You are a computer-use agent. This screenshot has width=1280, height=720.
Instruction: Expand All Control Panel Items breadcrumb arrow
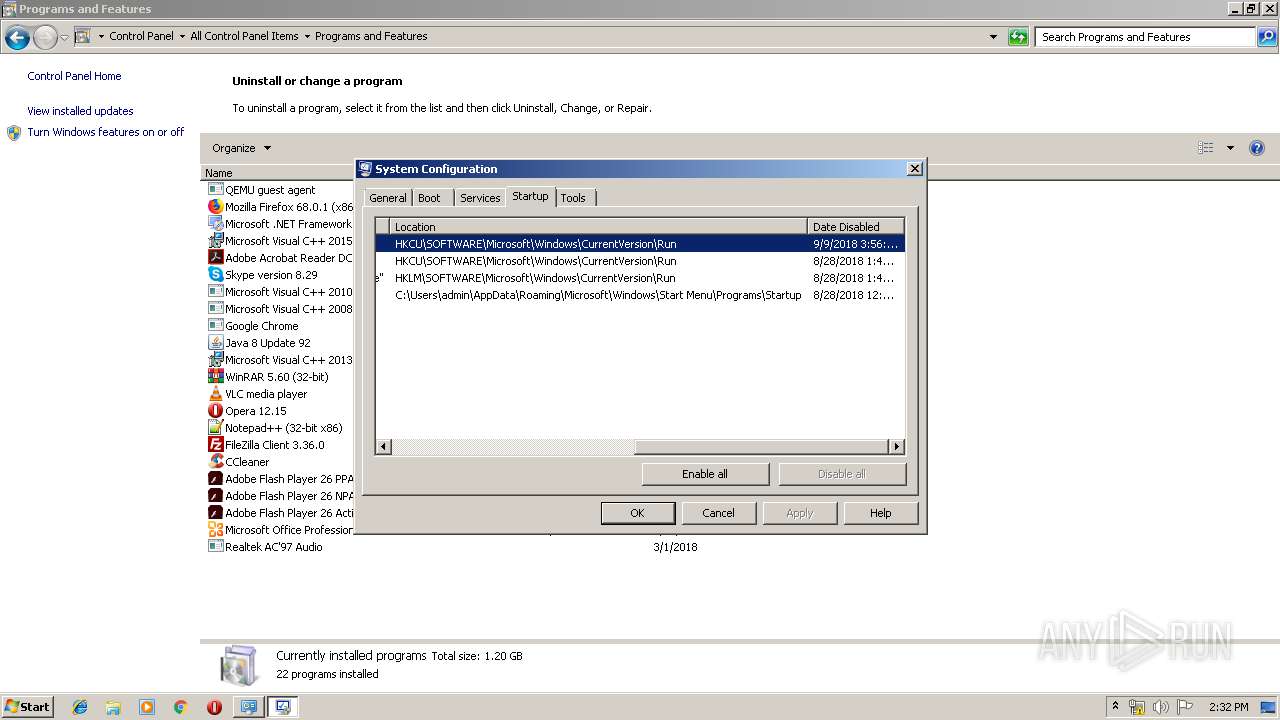pyautogui.click(x=307, y=37)
